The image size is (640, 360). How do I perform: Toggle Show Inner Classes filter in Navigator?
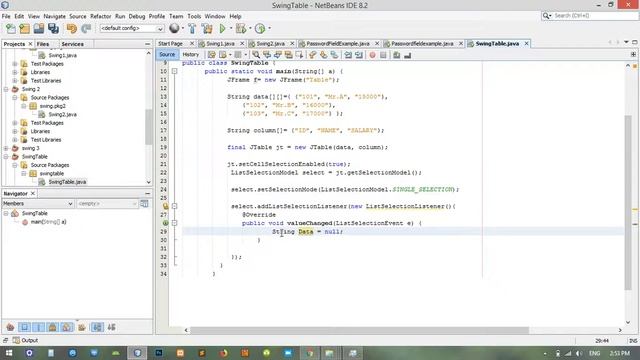click(x=67, y=327)
